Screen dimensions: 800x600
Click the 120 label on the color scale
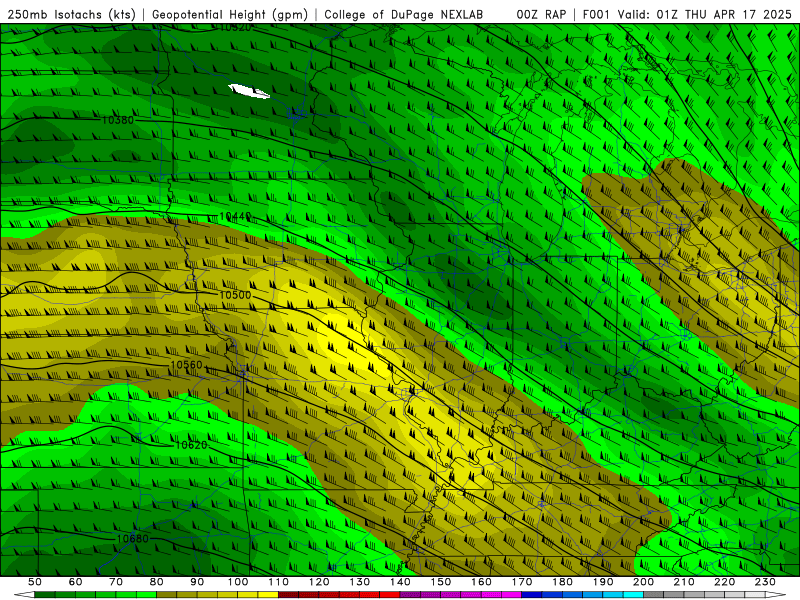[x=319, y=582]
